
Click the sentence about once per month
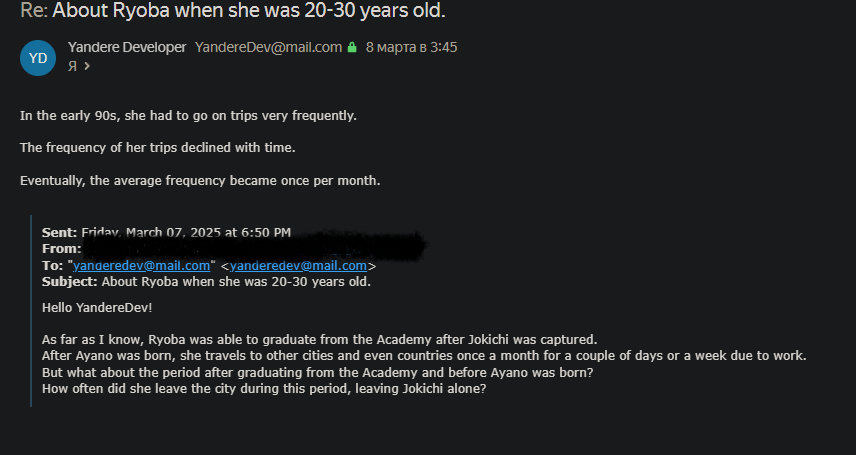coord(200,180)
